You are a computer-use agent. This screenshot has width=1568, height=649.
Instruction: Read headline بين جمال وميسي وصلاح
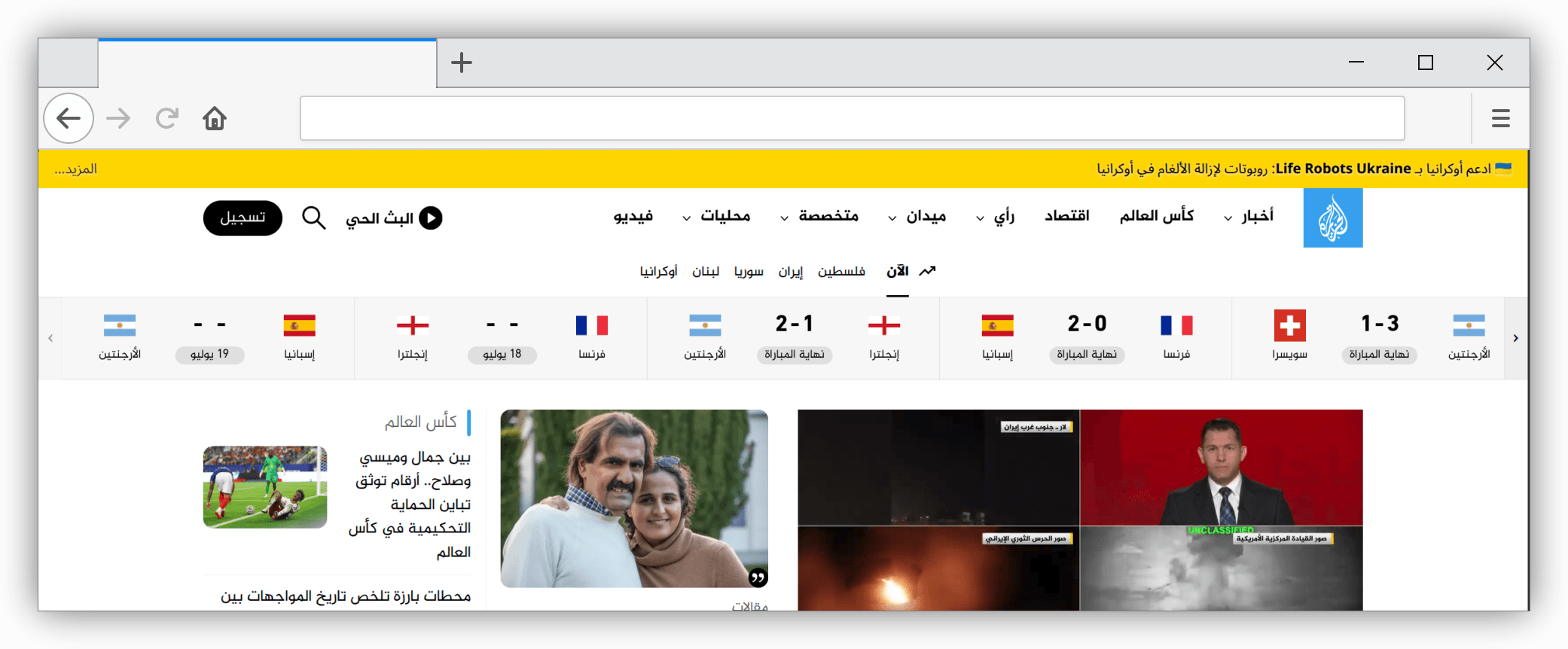411,504
